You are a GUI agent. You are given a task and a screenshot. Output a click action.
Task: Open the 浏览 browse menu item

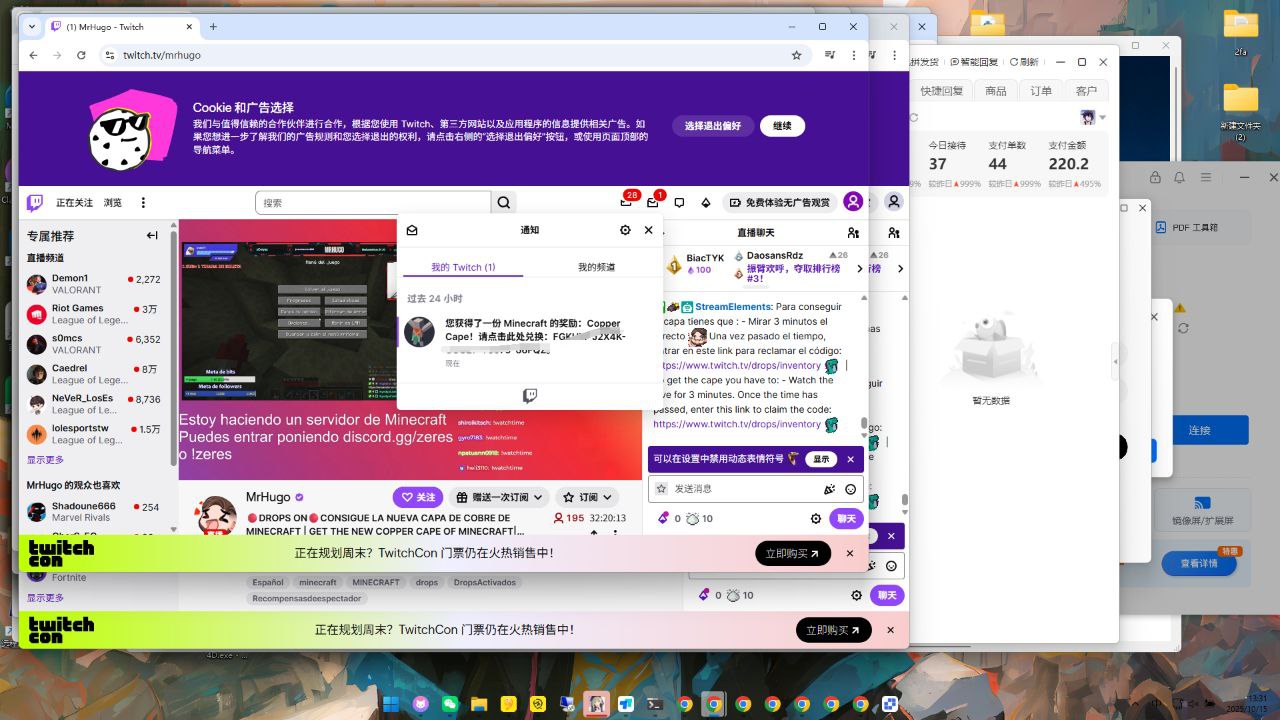(113, 202)
